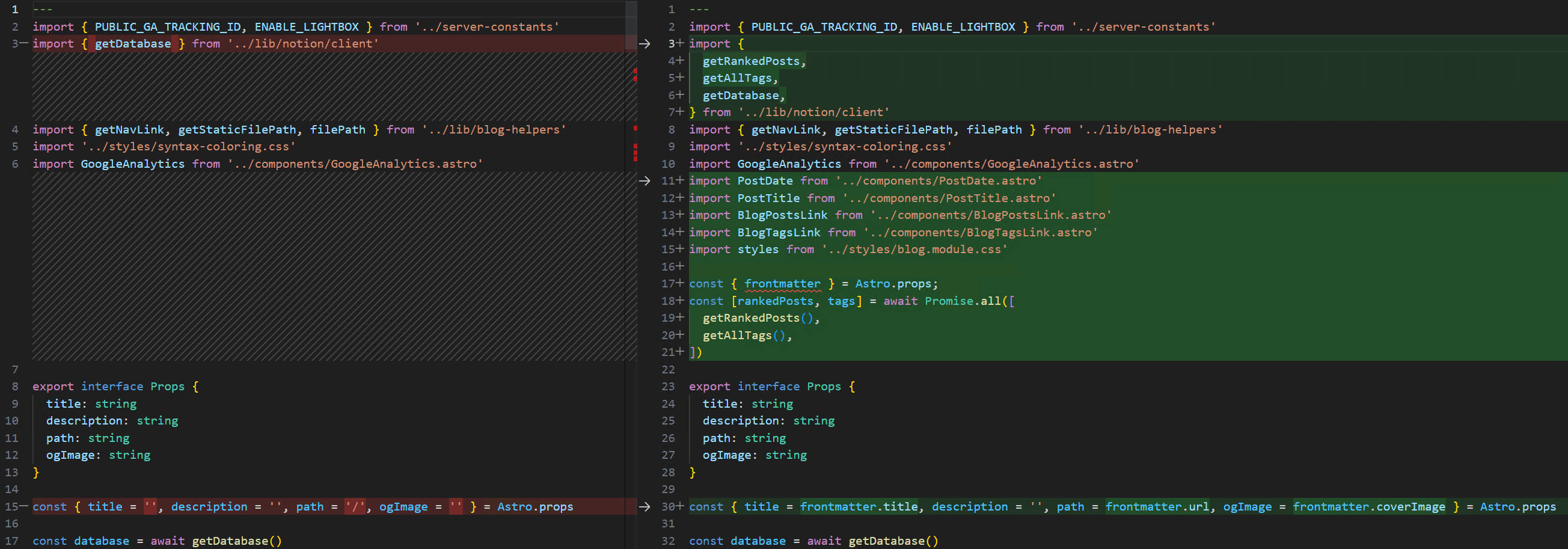Click ogImage: string in the left pane interface

[98, 455]
